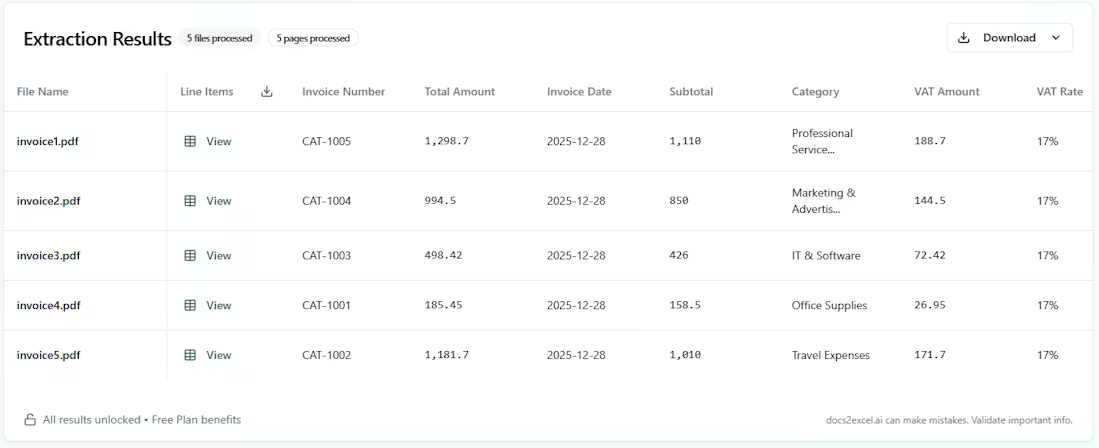Click the download arrow icon in Download button

964,38
